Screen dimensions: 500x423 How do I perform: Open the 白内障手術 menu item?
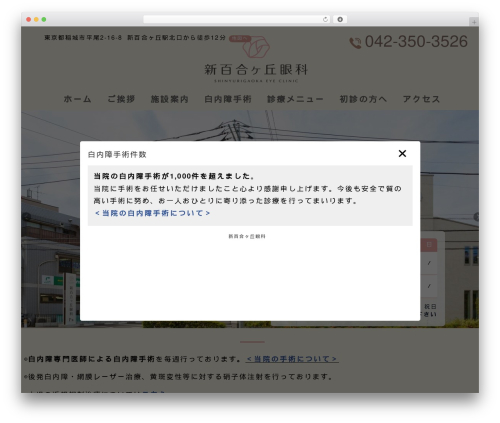pos(228,99)
